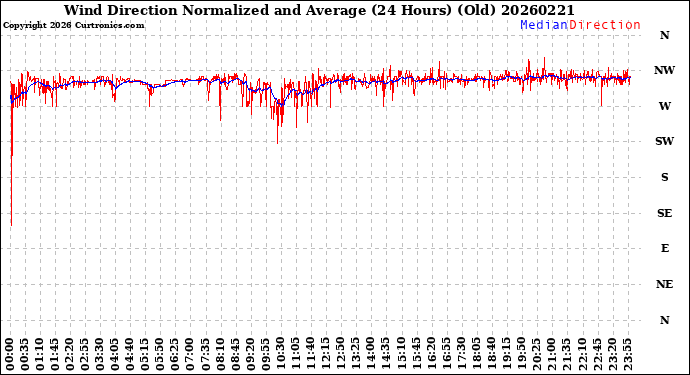The image size is (690, 375).
Task: Click the 20:25 time label
Action: [536, 354]
